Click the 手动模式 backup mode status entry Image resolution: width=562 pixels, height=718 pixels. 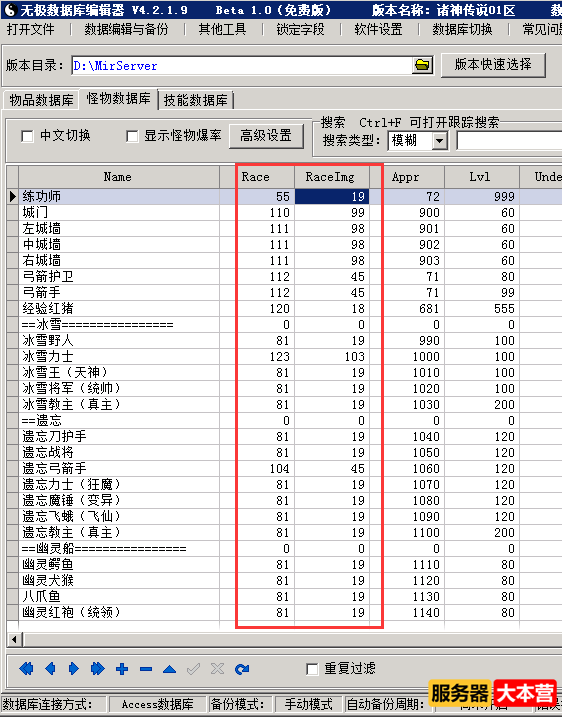click(308, 704)
